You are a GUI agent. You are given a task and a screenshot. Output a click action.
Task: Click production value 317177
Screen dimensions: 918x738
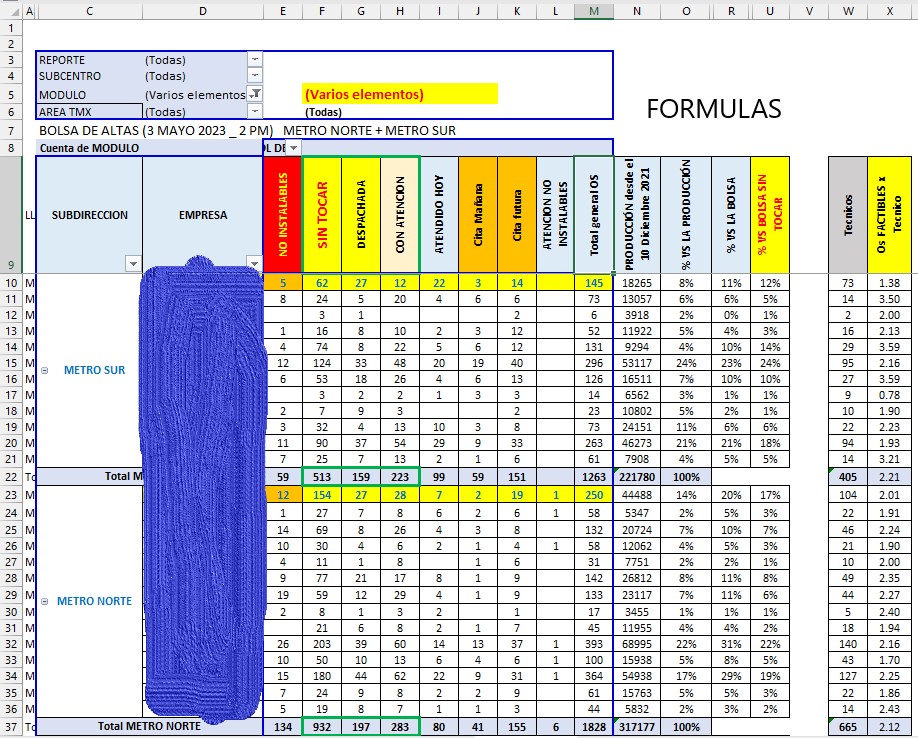pyautogui.click(x=637, y=727)
